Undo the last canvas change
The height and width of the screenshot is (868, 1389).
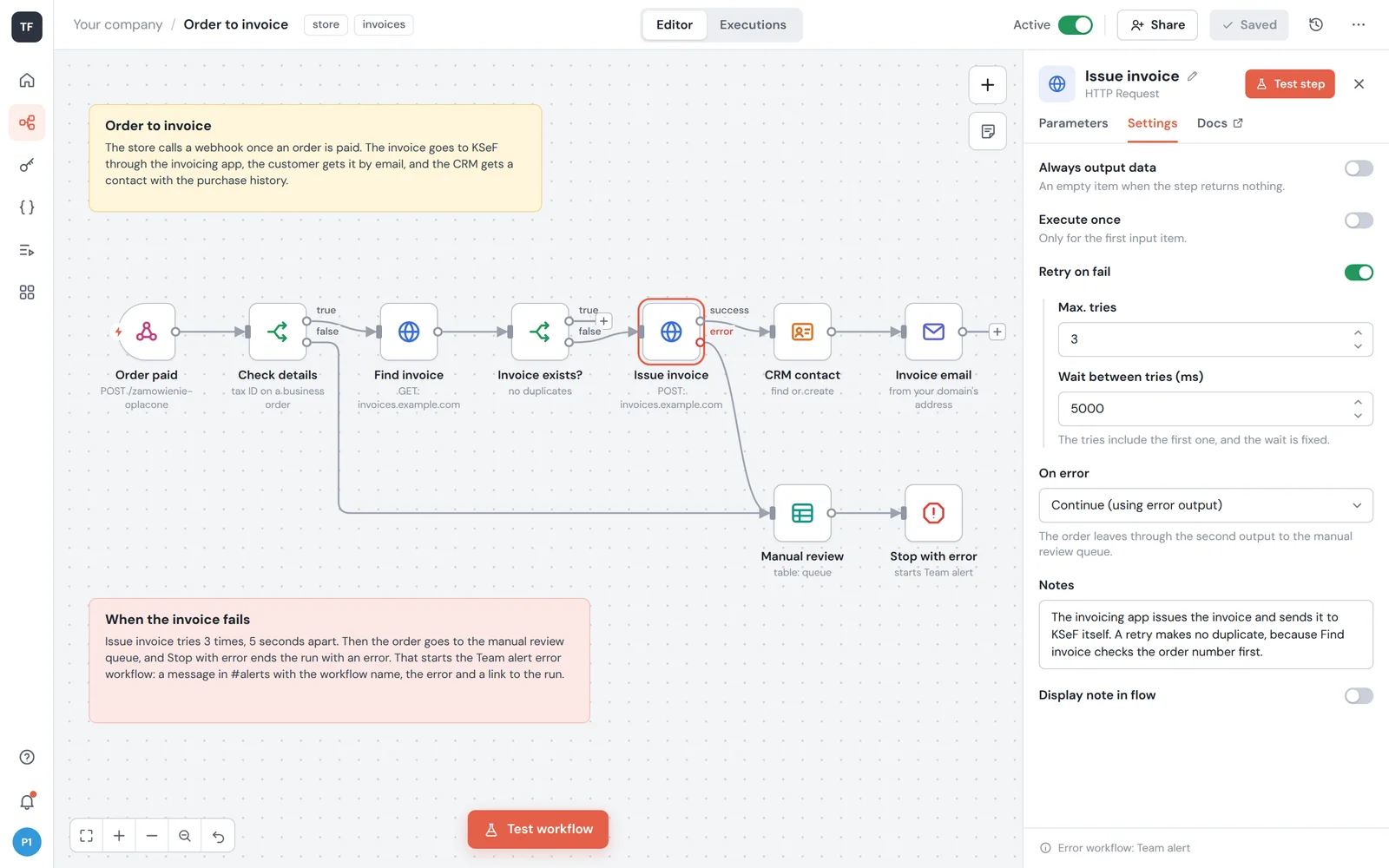click(x=218, y=836)
